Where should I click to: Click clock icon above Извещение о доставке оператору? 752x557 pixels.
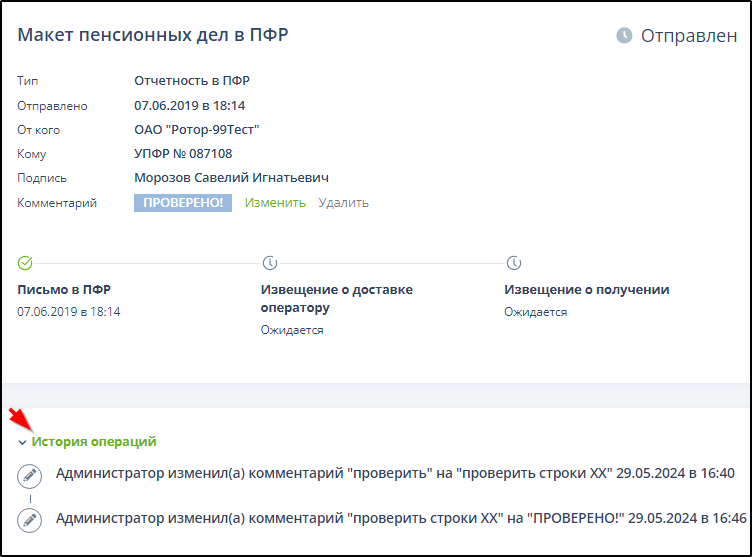[x=269, y=263]
